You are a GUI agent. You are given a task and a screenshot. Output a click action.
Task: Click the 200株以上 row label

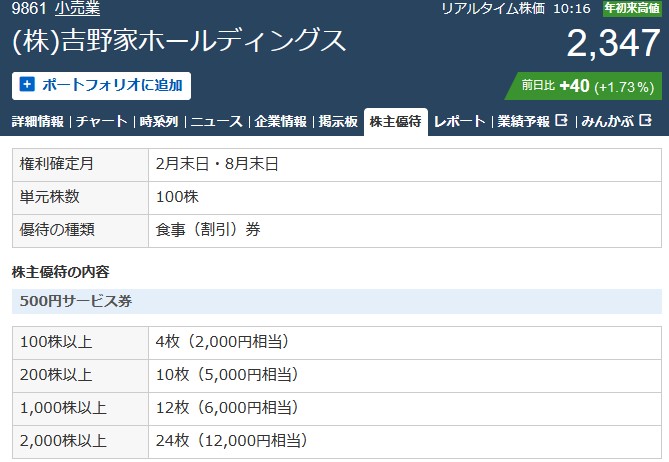point(81,375)
